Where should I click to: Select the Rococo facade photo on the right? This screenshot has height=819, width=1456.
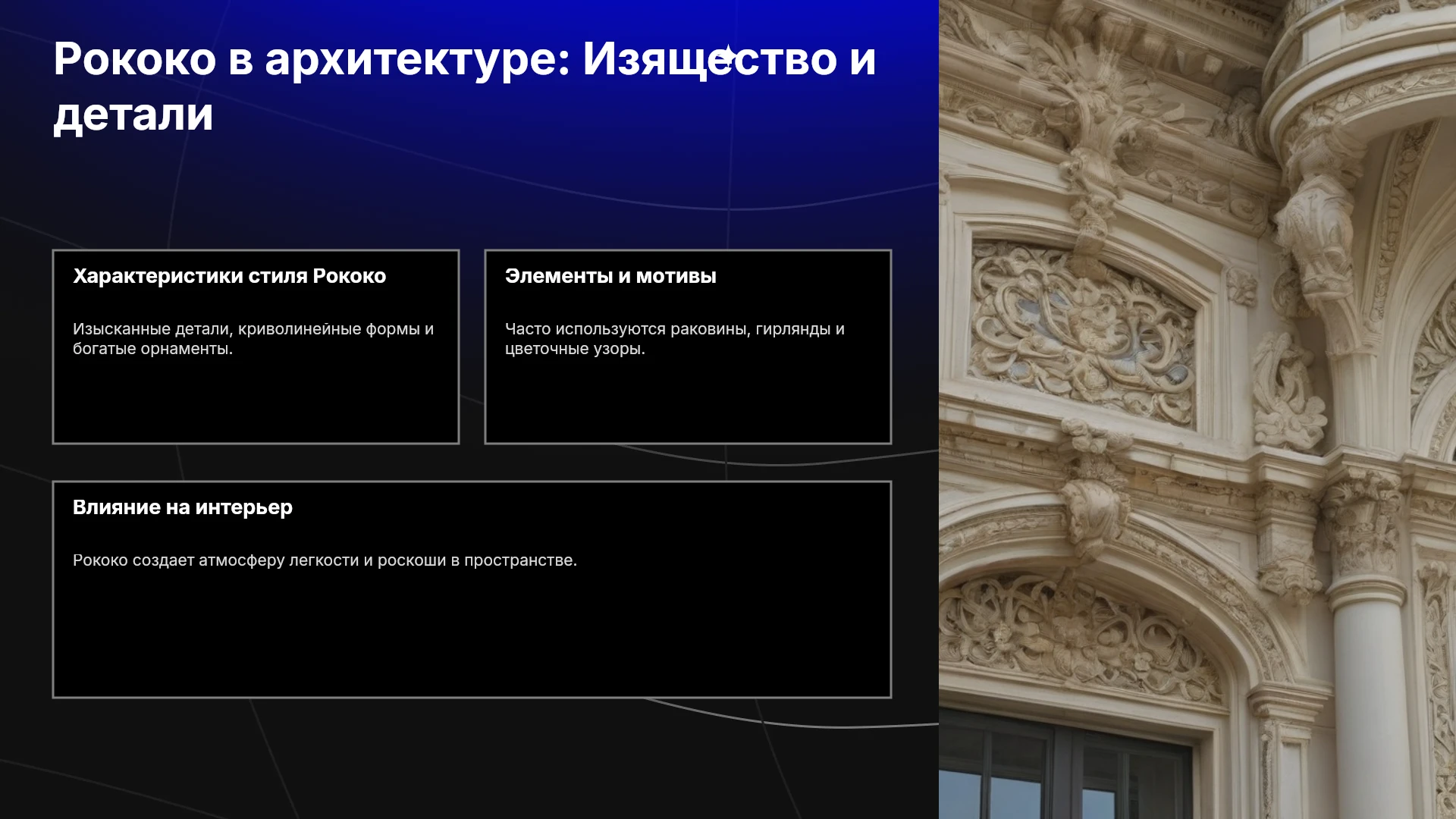(1197, 409)
